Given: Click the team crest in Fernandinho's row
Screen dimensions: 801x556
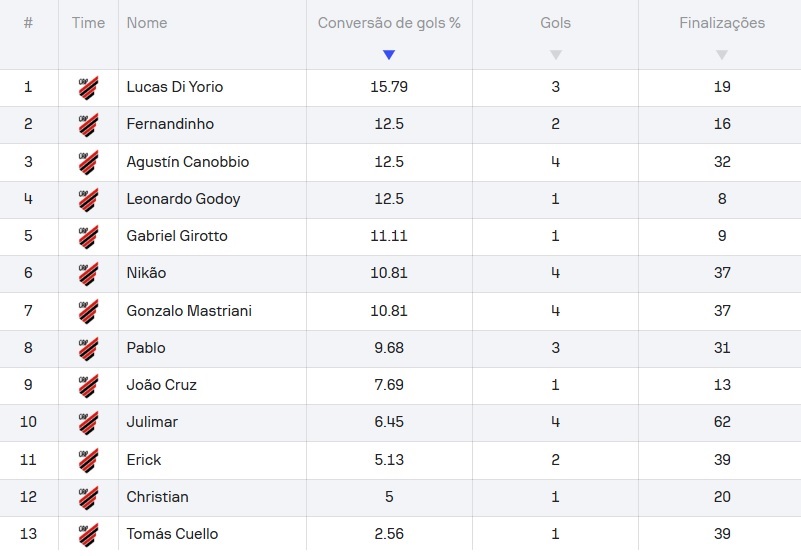Looking at the screenshot, I should pos(88,125).
